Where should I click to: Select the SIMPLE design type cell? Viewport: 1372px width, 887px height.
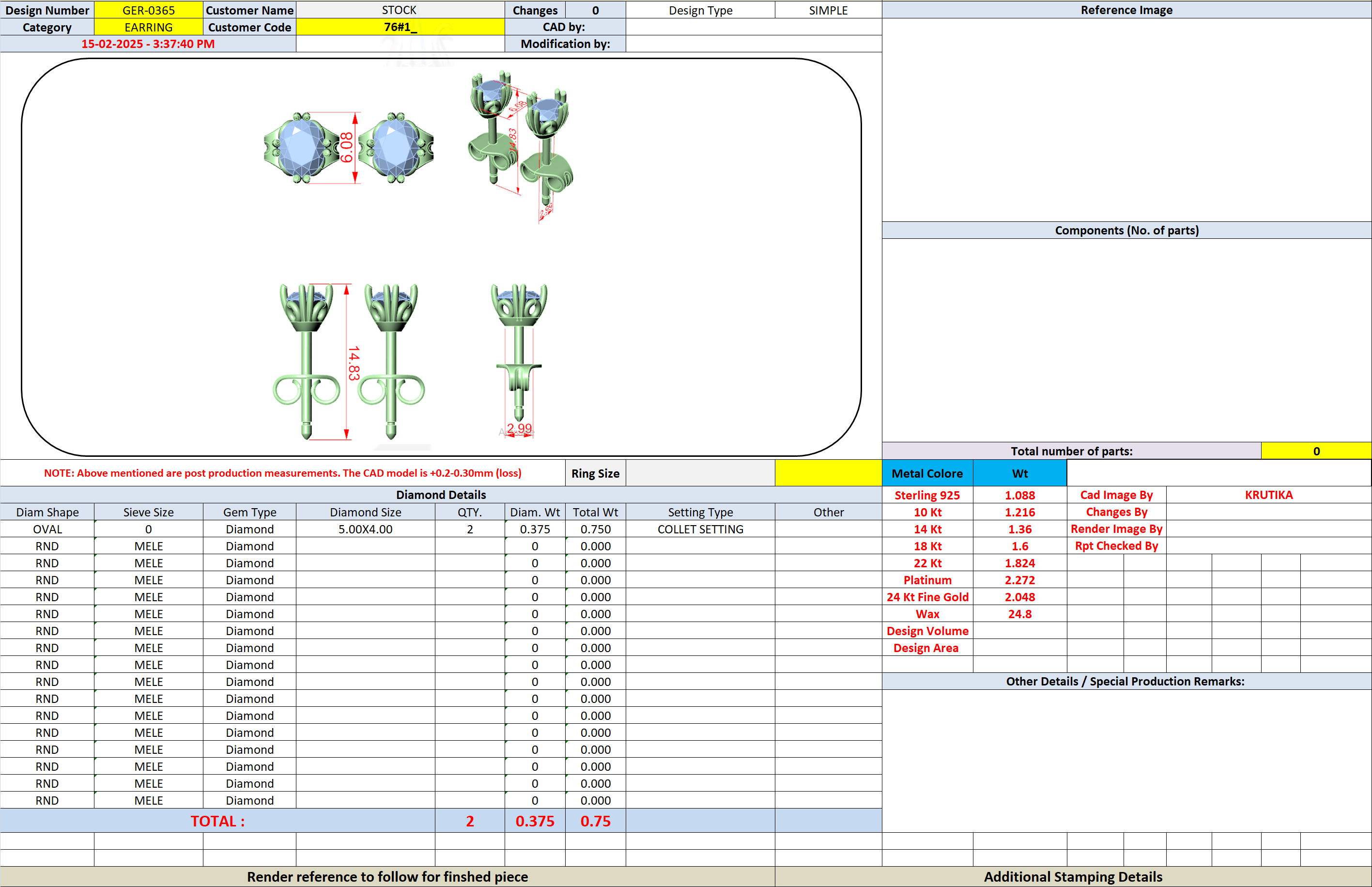point(828,10)
